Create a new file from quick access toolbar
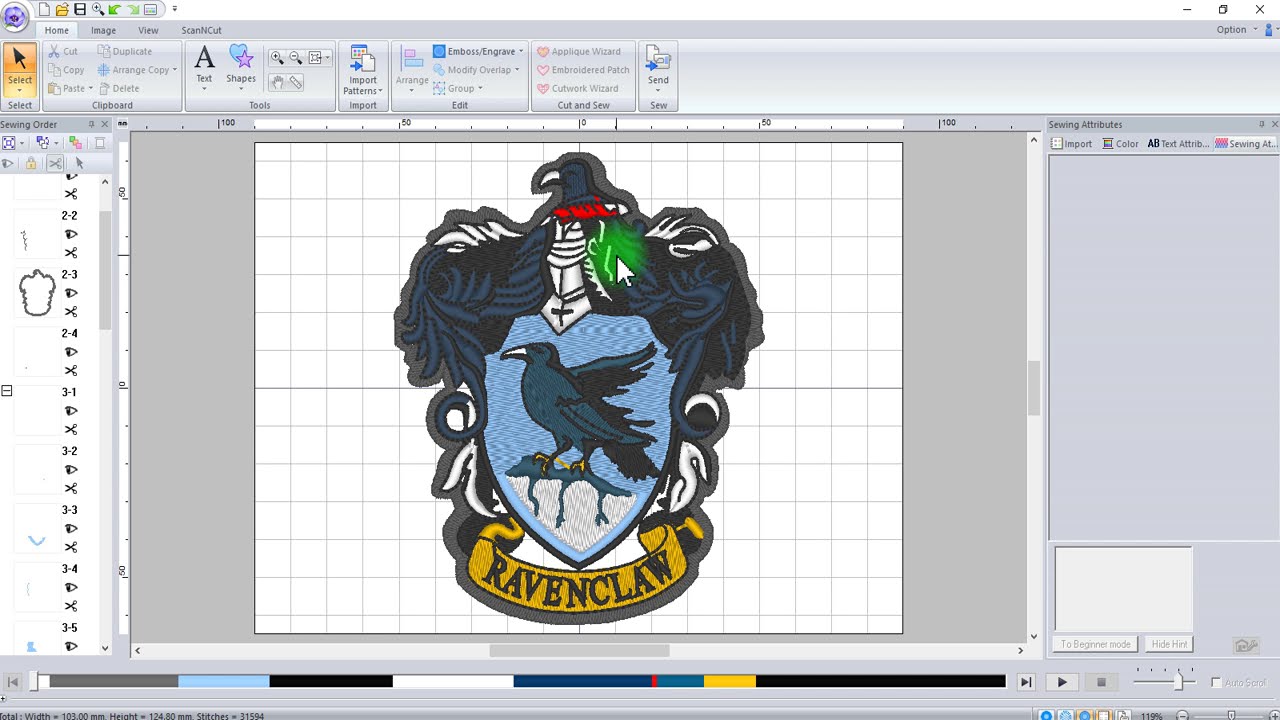 [44, 9]
